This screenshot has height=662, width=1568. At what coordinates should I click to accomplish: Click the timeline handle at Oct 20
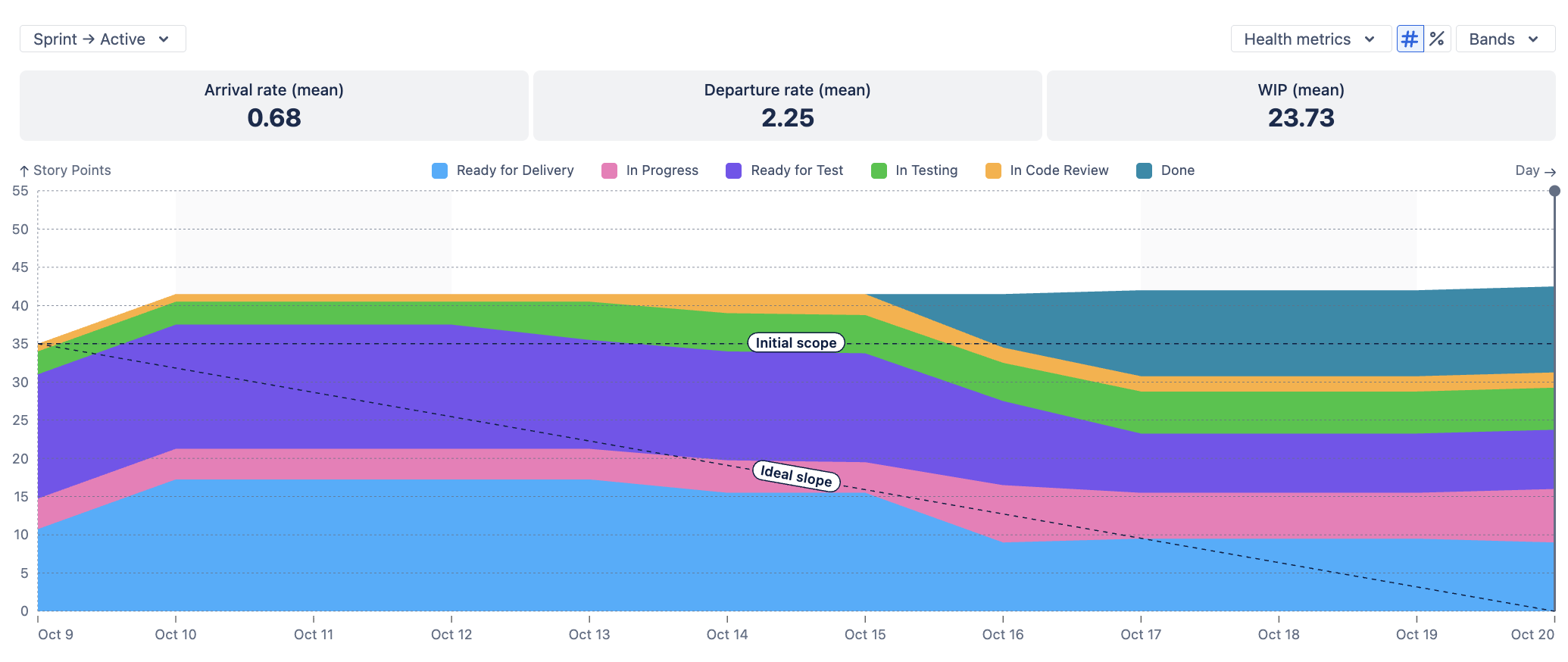pos(1554,191)
